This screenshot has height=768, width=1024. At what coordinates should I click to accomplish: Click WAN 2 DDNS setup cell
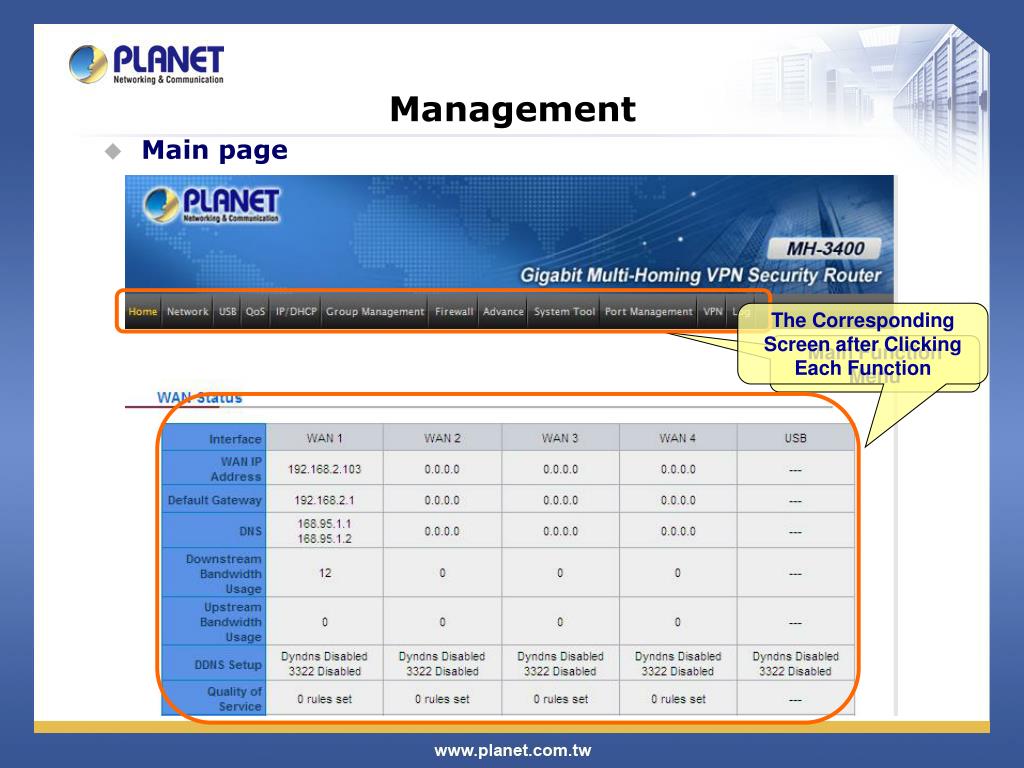(442, 664)
